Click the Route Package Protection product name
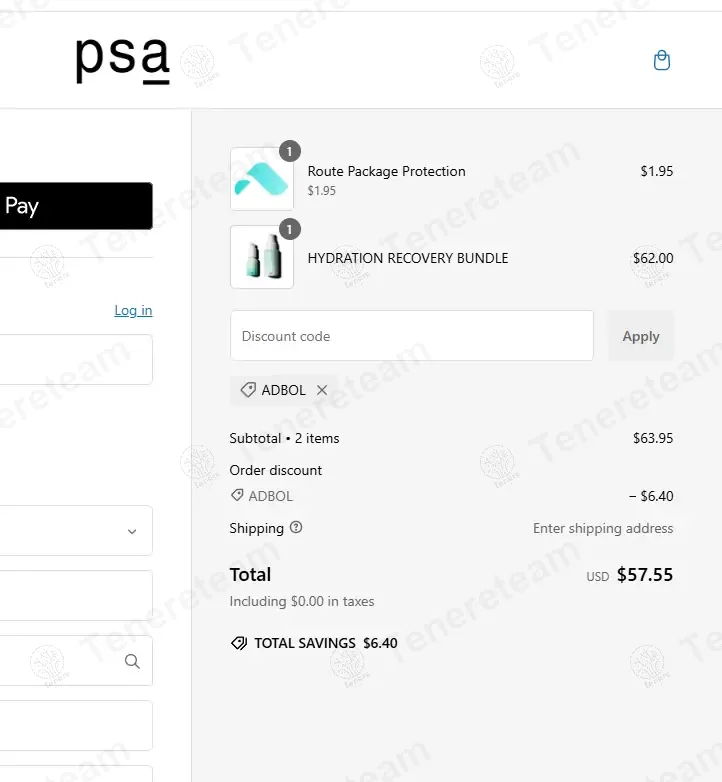 point(386,171)
